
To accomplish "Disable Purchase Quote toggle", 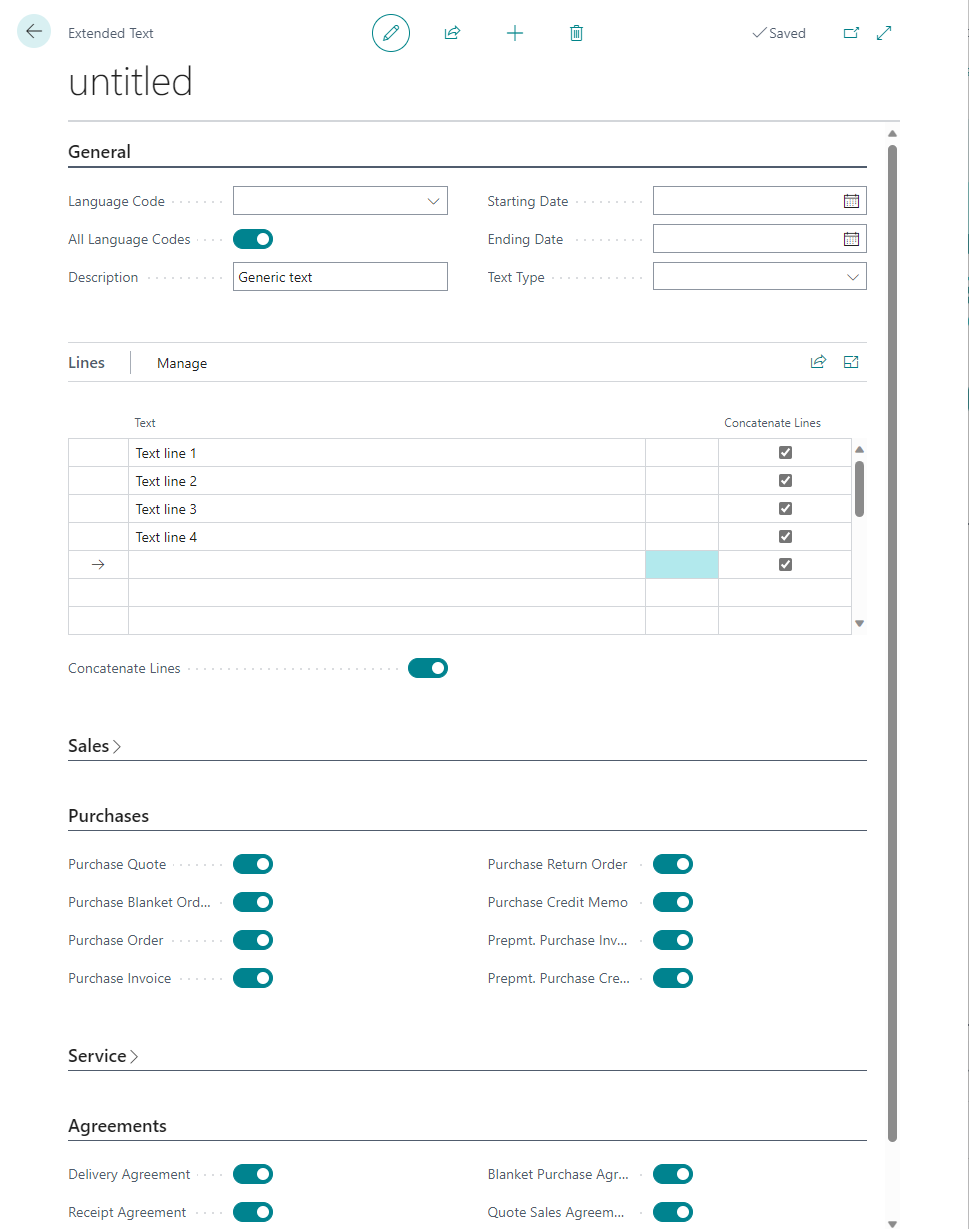I will [x=253, y=864].
